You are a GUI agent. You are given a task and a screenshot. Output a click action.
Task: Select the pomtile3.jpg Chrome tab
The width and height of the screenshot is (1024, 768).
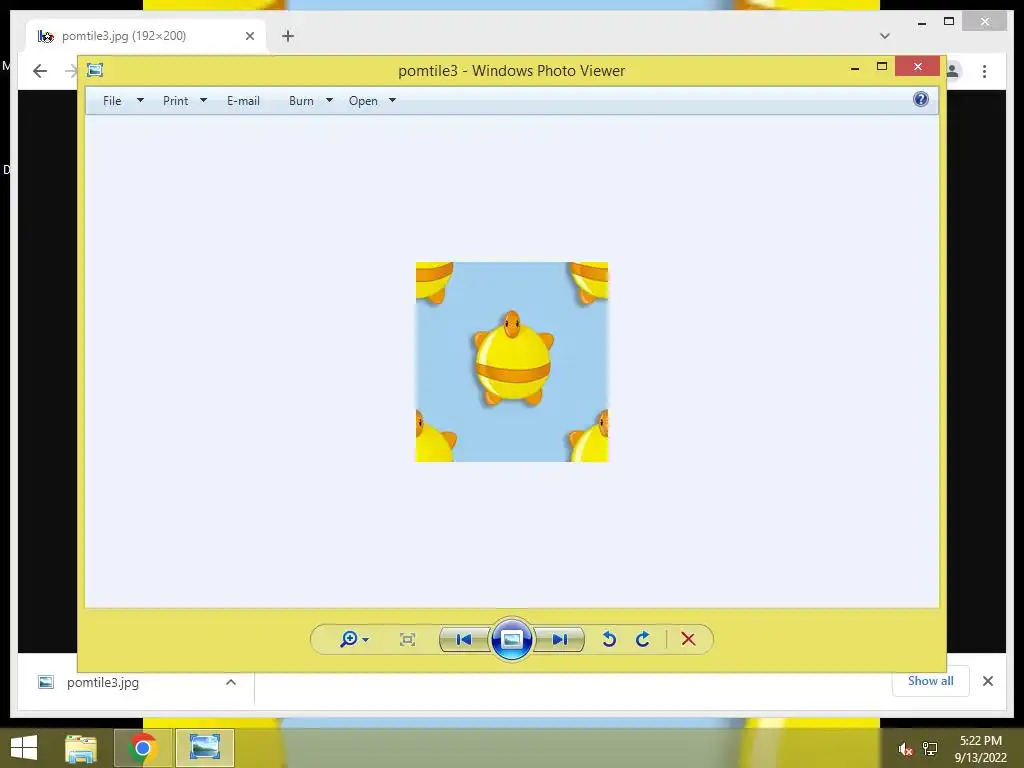(x=146, y=36)
